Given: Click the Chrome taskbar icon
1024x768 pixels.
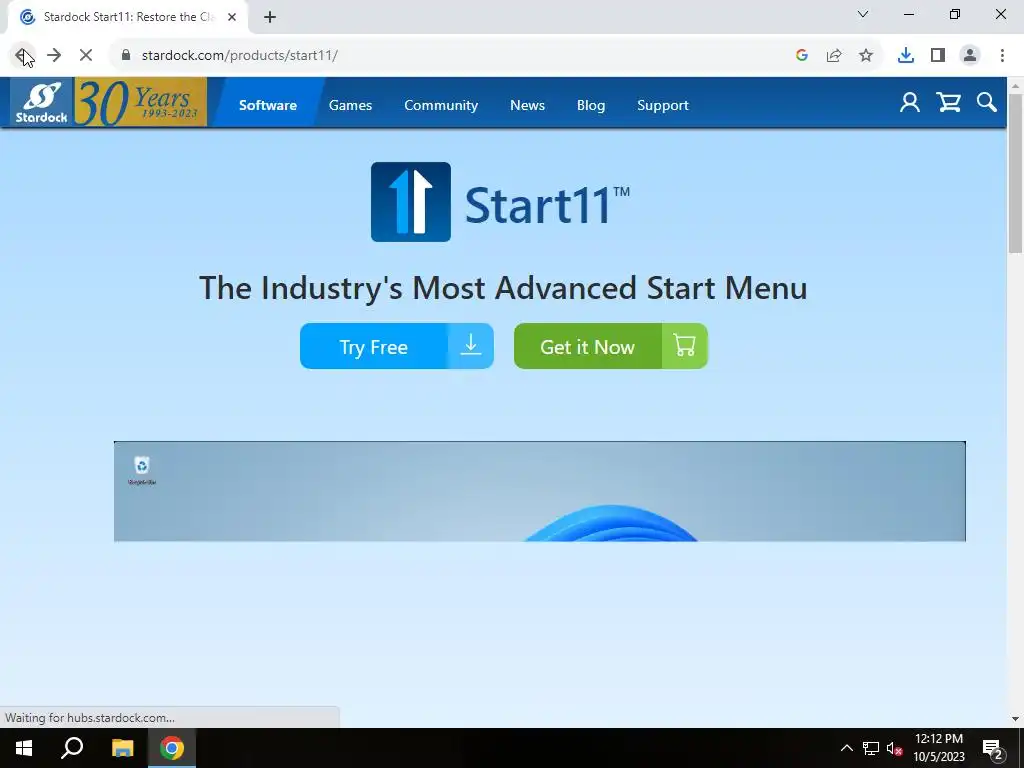Looking at the screenshot, I should click(172, 748).
